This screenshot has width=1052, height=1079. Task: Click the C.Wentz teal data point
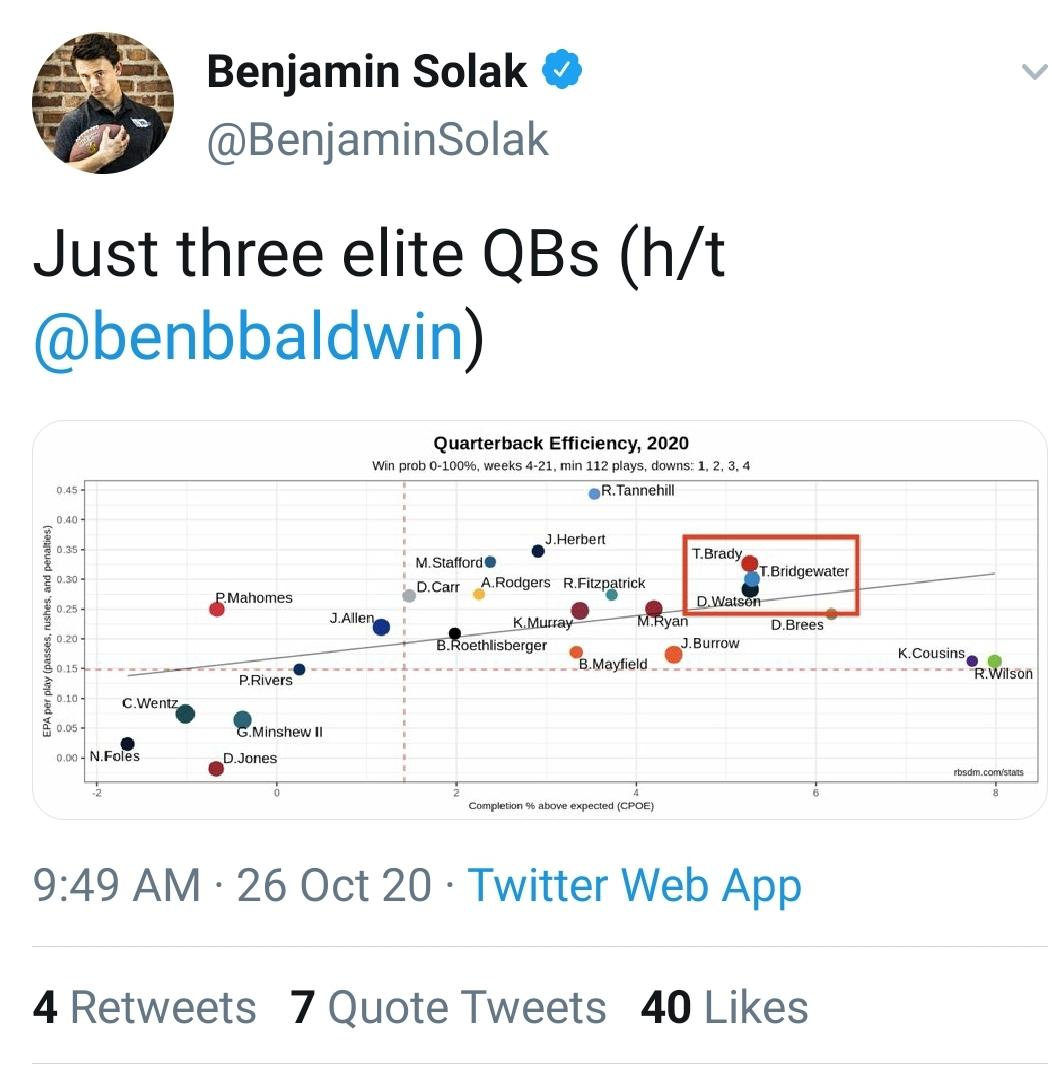click(x=184, y=714)
